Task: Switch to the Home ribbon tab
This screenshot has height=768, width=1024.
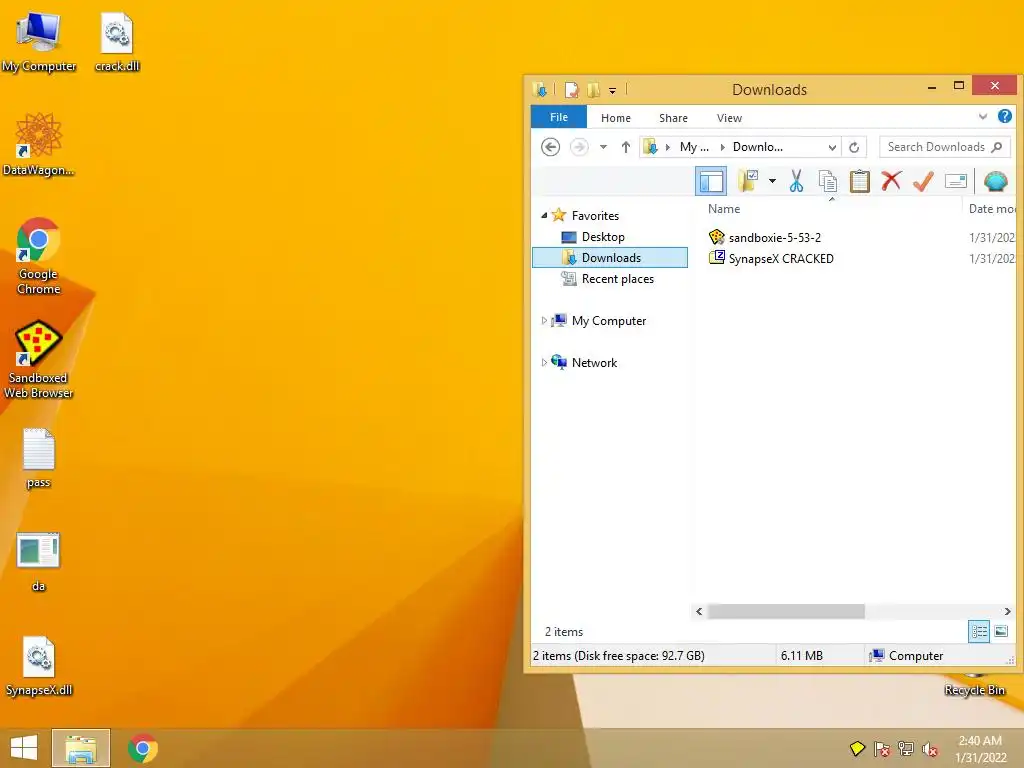Action: pyautogui.click(x=616, y=118)
